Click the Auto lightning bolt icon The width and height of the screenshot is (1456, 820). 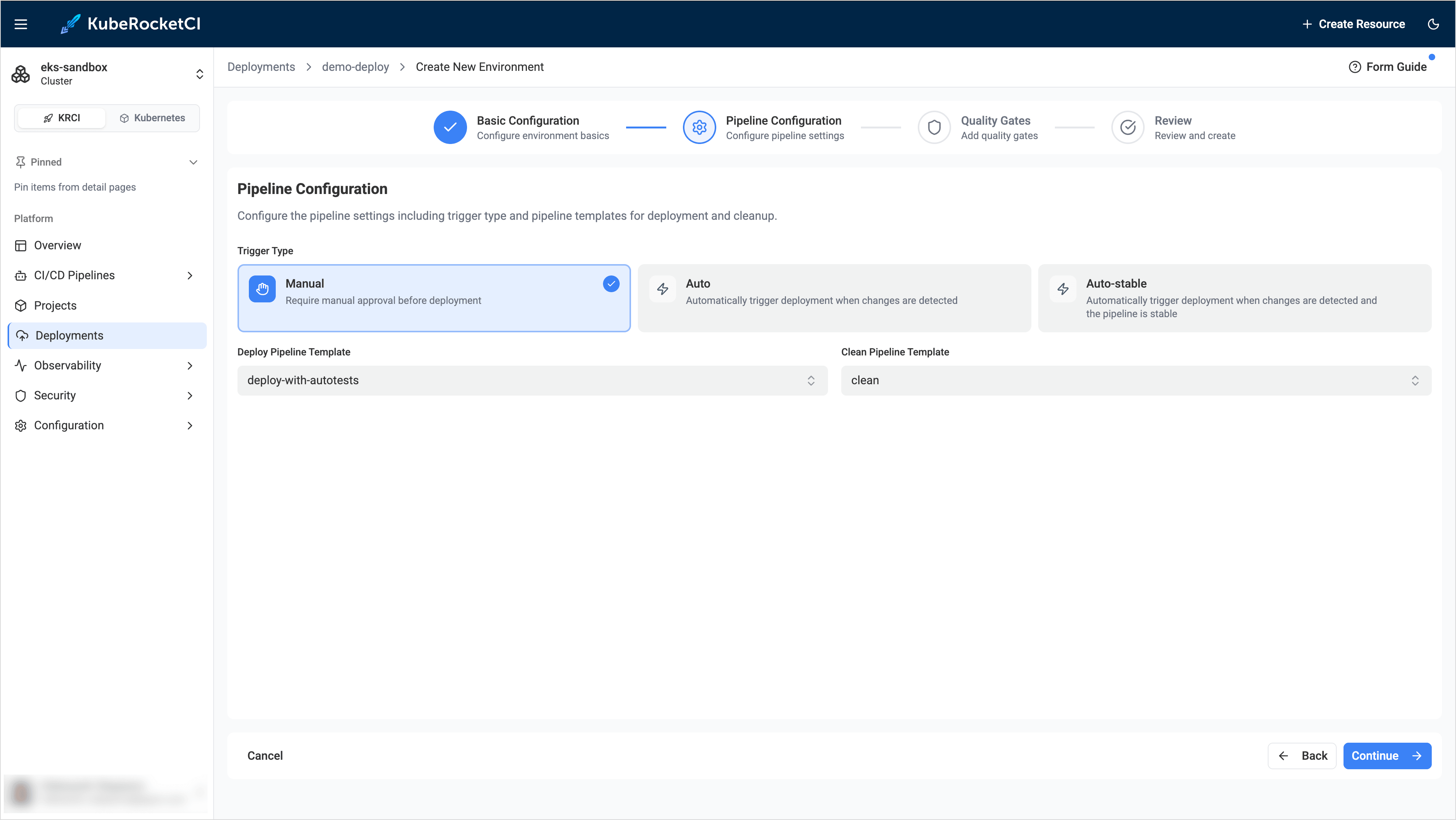[x=662, y=289]
